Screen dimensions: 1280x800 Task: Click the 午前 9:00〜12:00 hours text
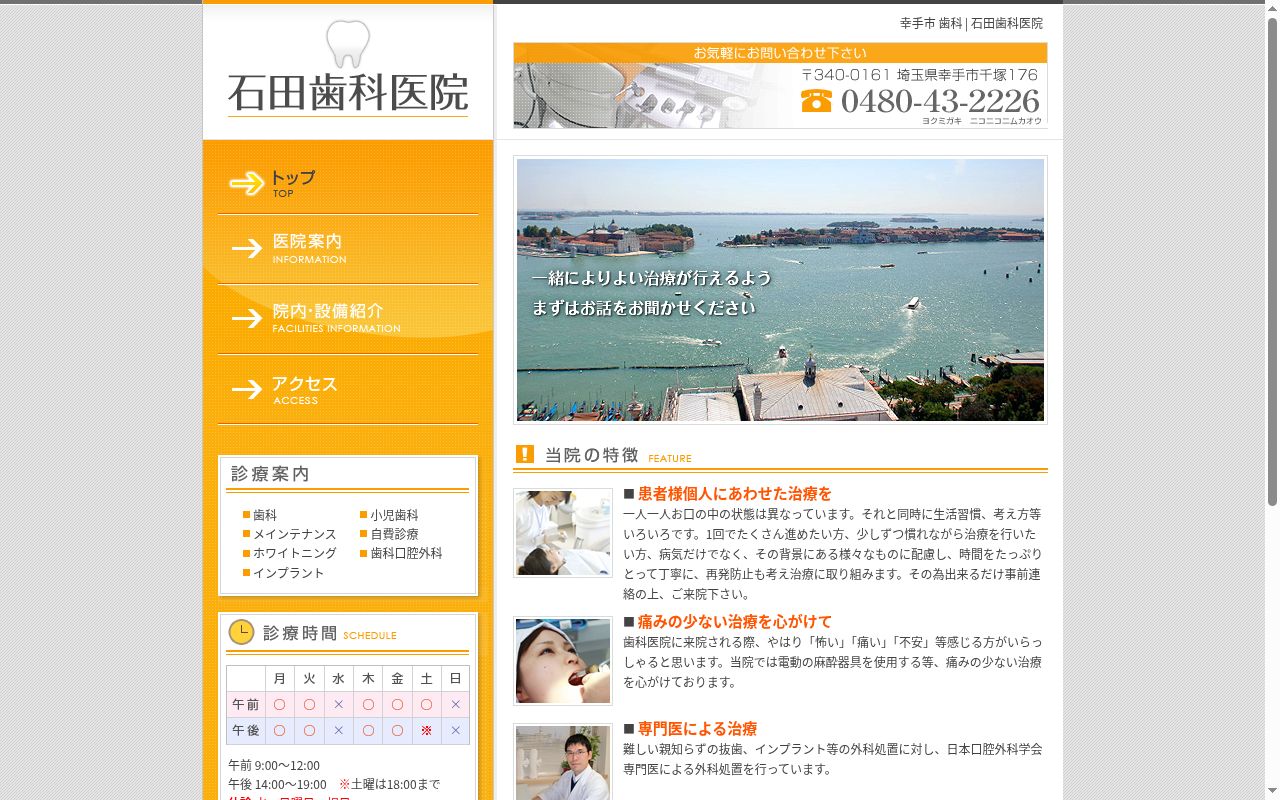click(274, 766)
